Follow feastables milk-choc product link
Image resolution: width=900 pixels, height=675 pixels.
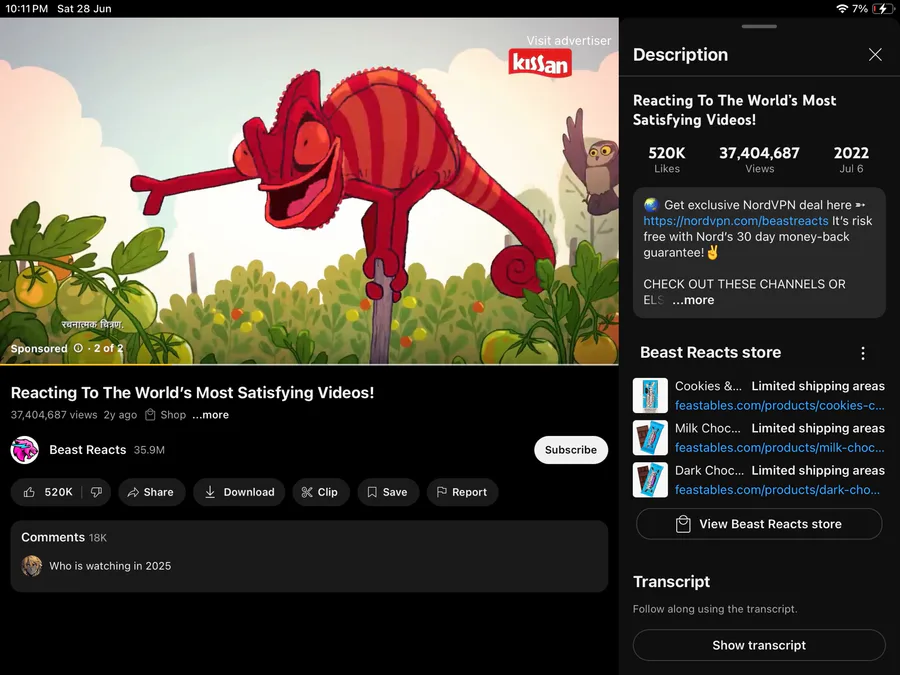coord(779,448)
